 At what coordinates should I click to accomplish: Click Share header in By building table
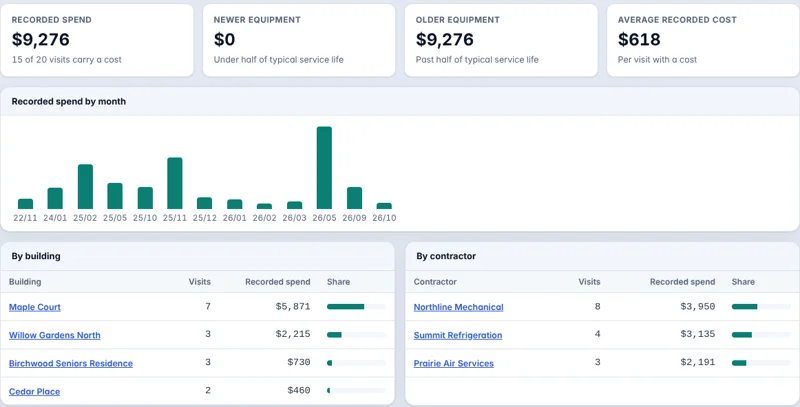338,282
